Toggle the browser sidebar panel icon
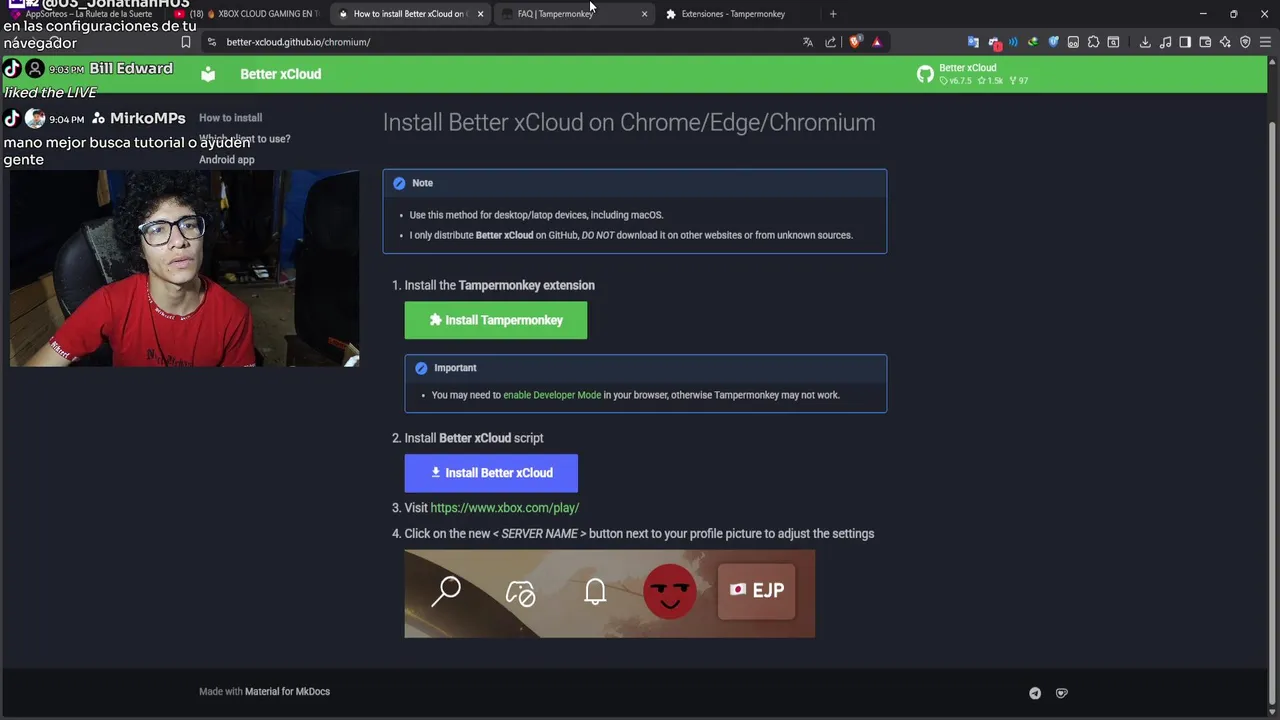Screen dimensions: 1280x720 click(x=1185, y=42)
